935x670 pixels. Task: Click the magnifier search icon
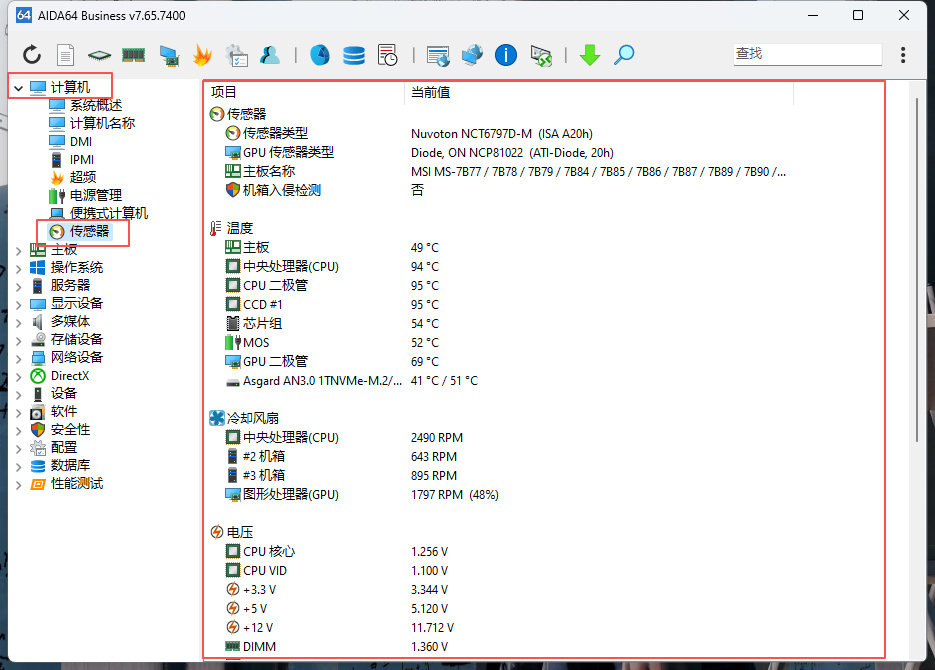[624, 55]
